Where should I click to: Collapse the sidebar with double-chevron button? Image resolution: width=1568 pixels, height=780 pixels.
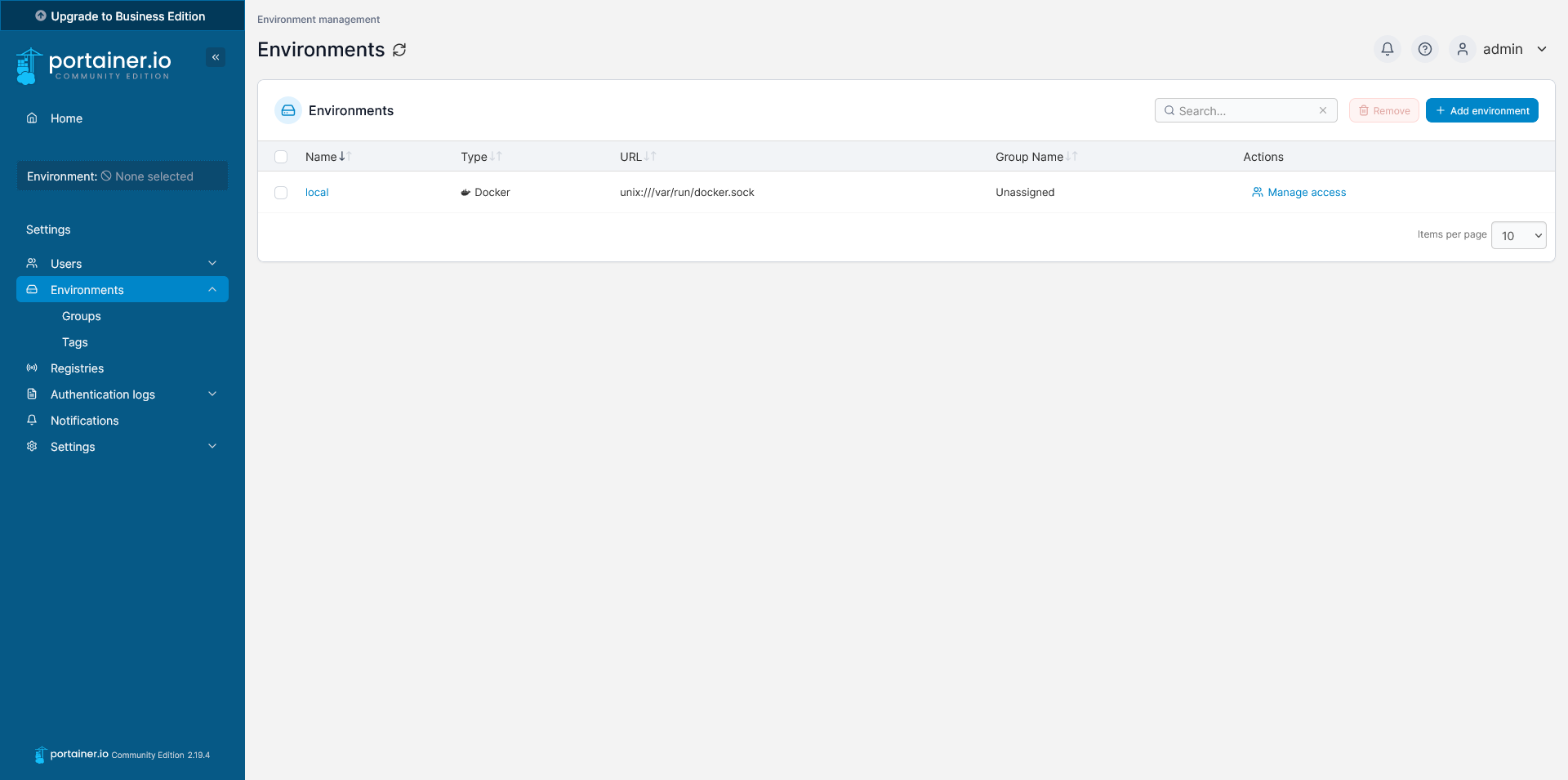(216, 57)
